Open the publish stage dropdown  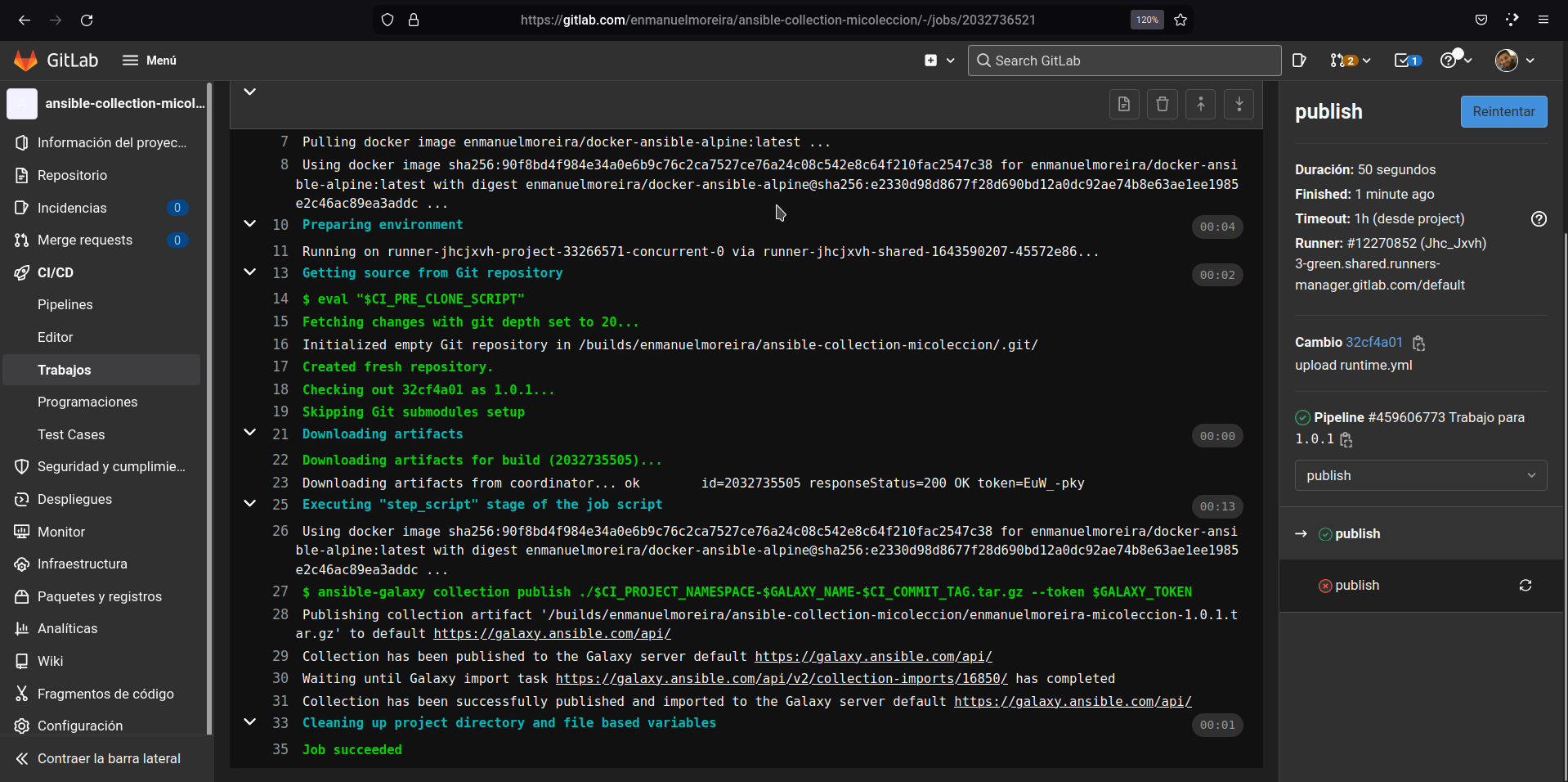pyautogui.click(x=1421, y=475)
